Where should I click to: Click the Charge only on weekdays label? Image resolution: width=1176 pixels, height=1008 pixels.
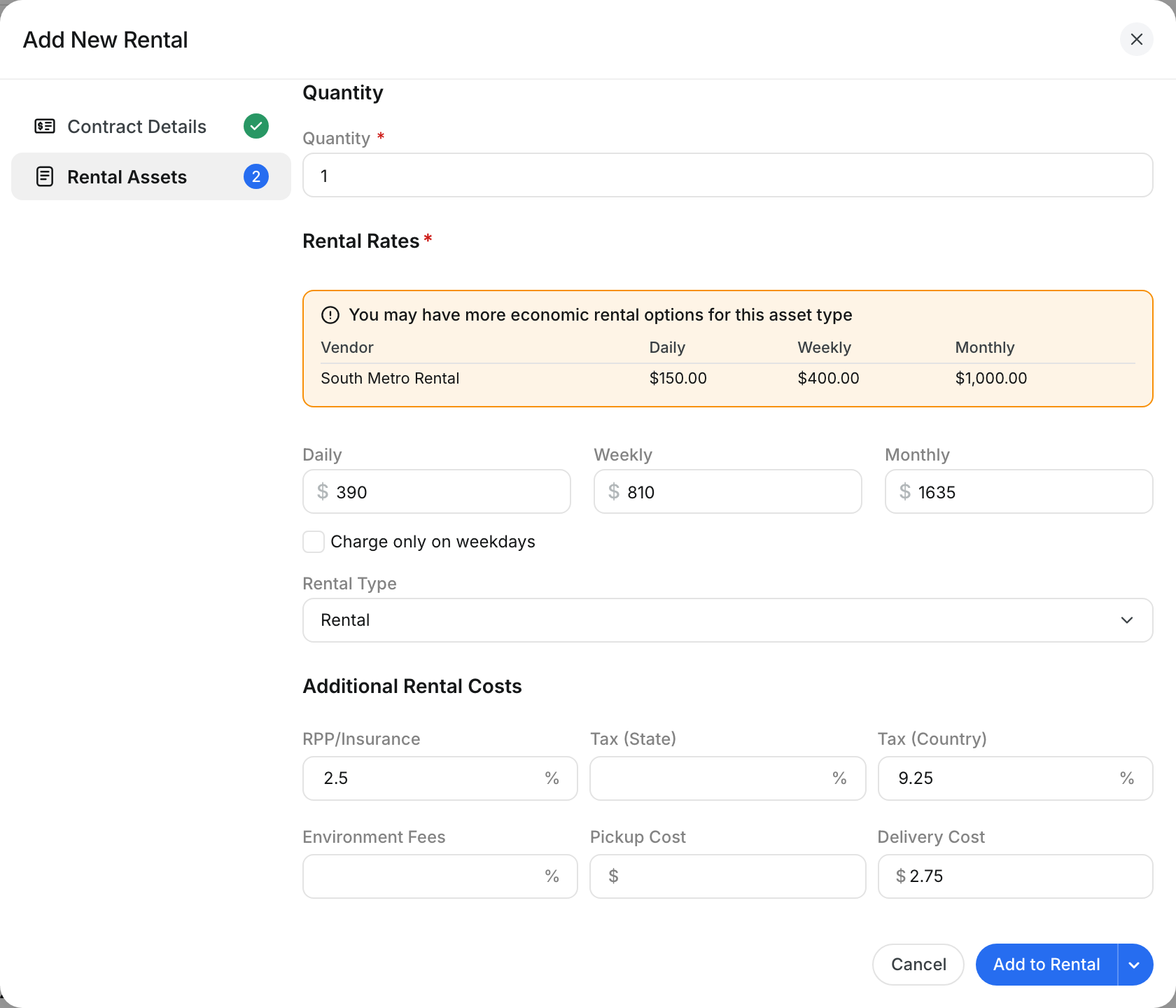coord(433,542)
